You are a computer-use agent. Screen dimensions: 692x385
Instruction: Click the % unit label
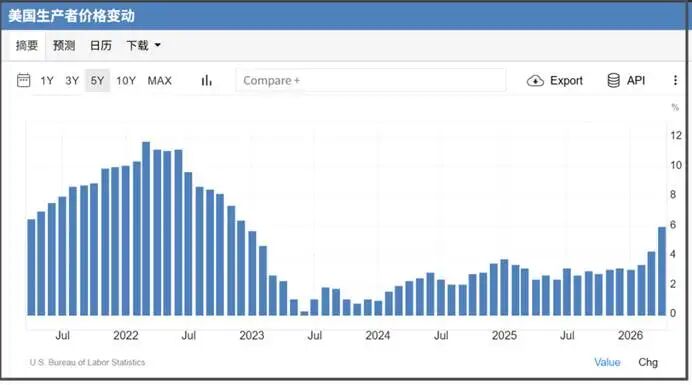675,107
